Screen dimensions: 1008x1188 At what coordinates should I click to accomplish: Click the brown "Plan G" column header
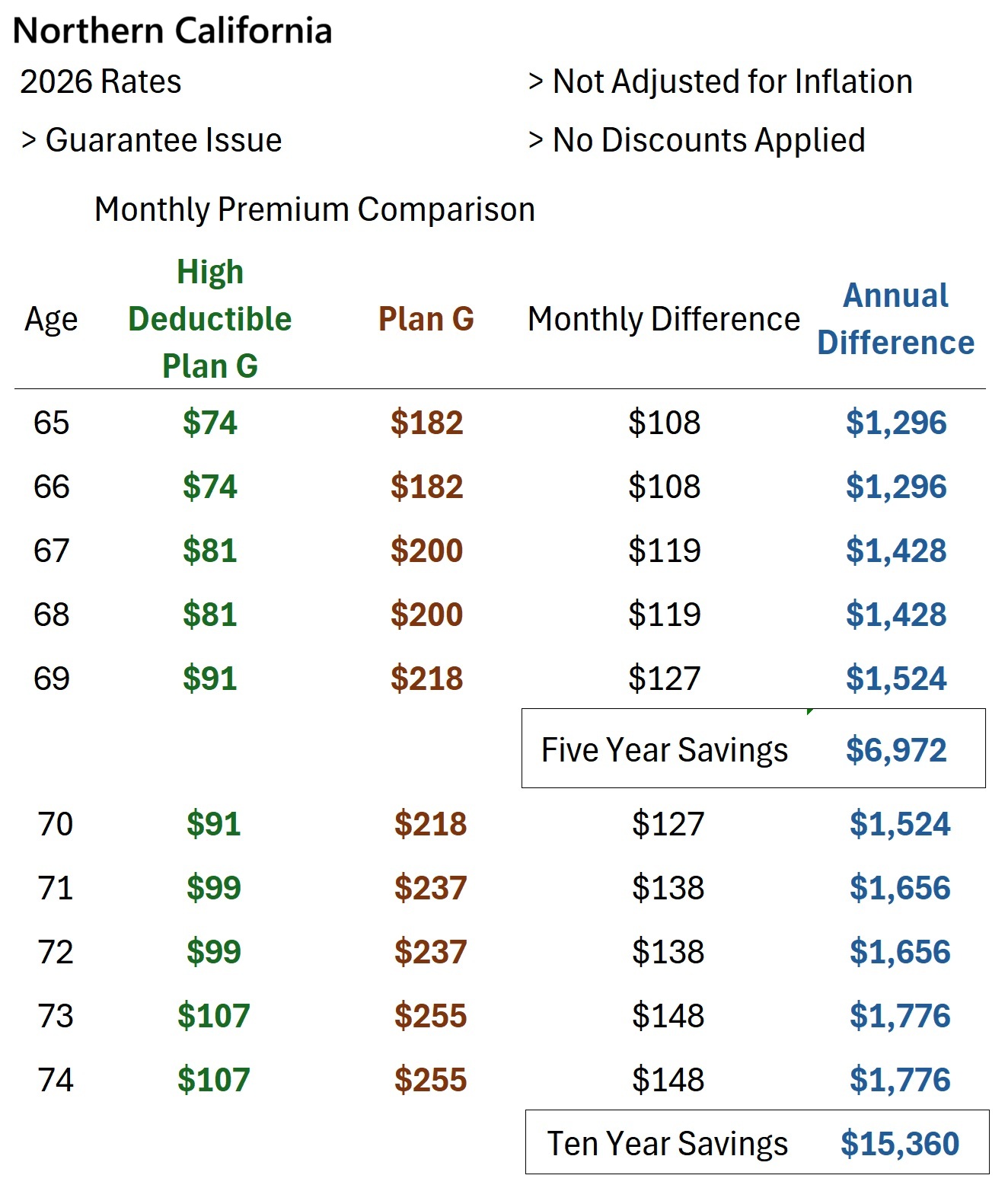[x=426, y=319]
